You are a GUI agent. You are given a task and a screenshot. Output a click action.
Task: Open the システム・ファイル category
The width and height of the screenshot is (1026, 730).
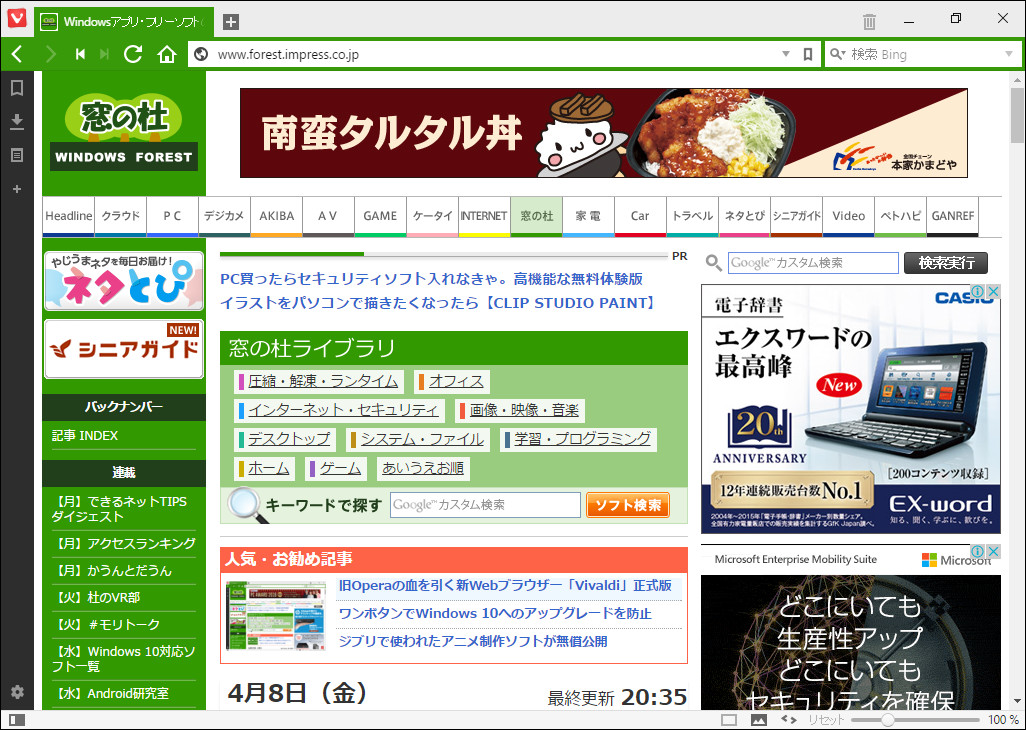(x=418, y=439)
